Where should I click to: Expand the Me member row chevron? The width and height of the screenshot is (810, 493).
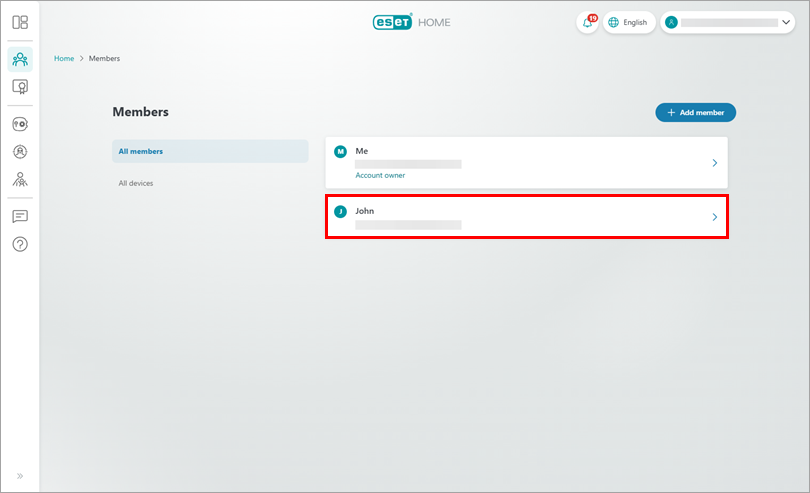tap(714, 162)
